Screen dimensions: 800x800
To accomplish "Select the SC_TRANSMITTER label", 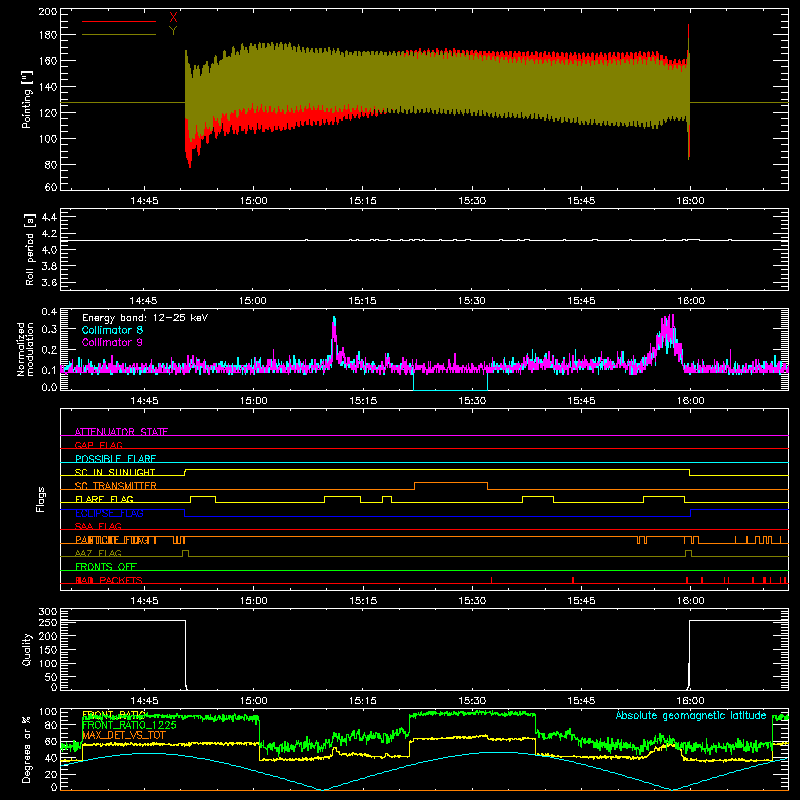I will (116, 486).
